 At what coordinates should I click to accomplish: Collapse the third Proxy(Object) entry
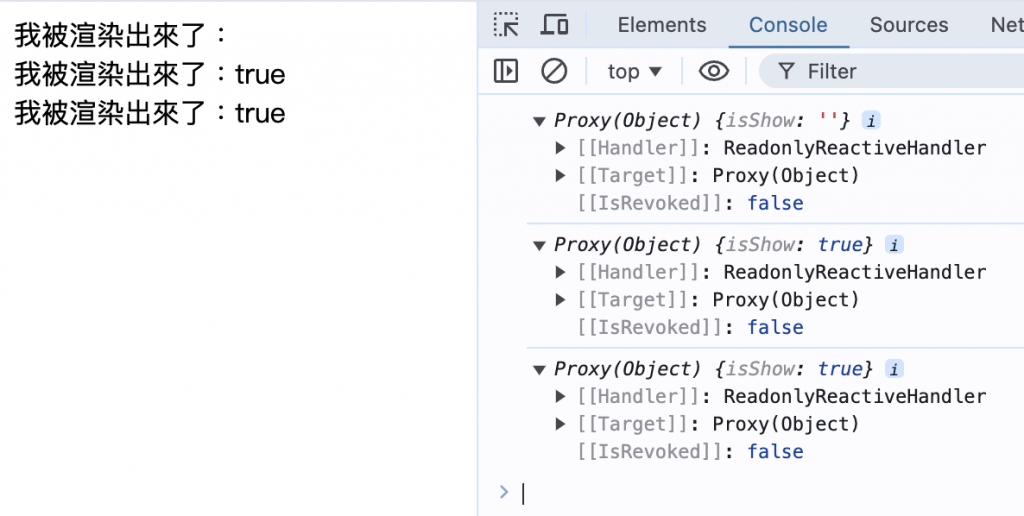[541, 369]
